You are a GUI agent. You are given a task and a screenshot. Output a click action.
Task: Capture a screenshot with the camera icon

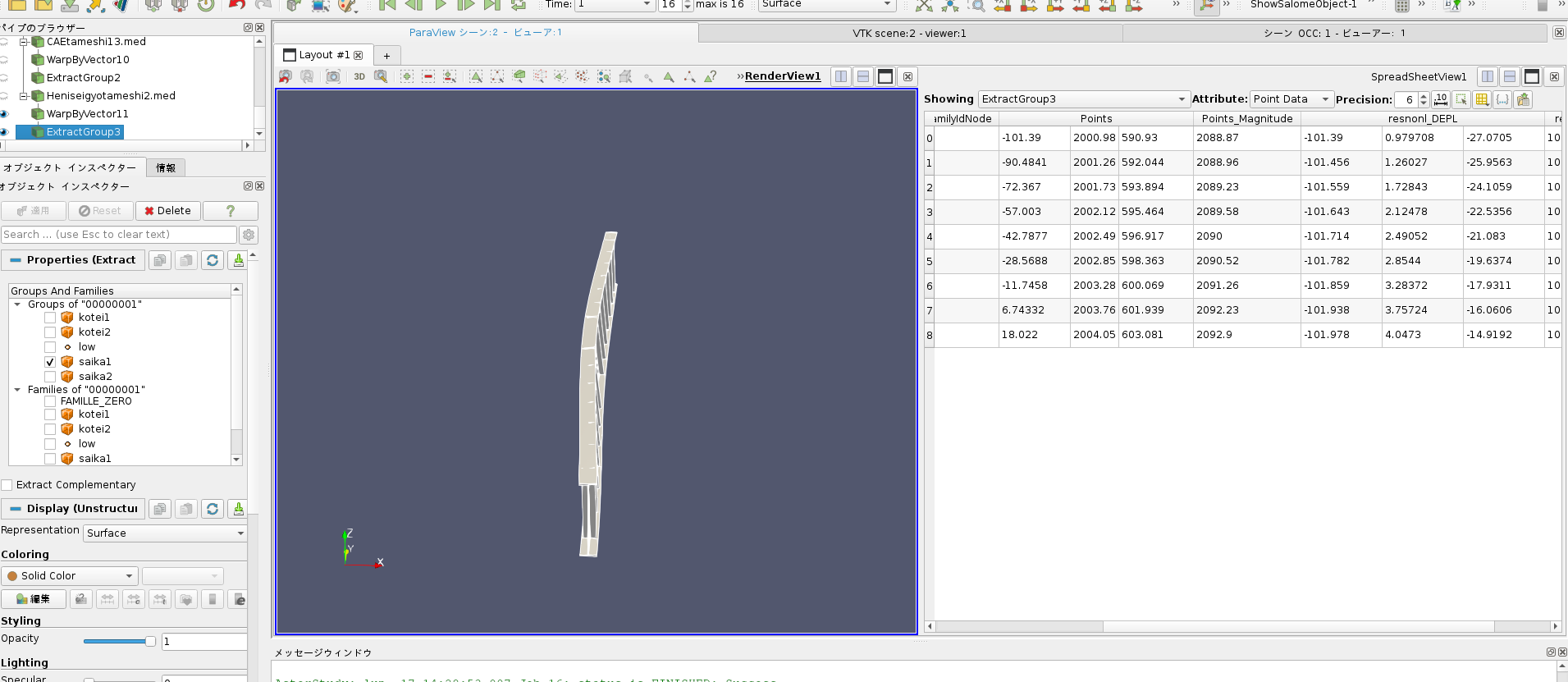pyautogui.click(x=333, y=76)
